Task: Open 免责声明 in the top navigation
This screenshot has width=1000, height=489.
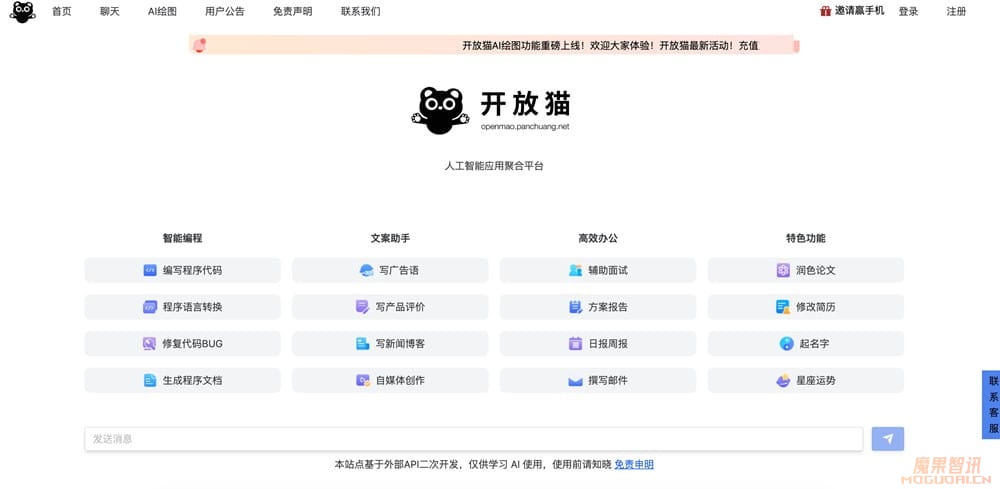Action: pyautogui.click(x=293, y=11)
